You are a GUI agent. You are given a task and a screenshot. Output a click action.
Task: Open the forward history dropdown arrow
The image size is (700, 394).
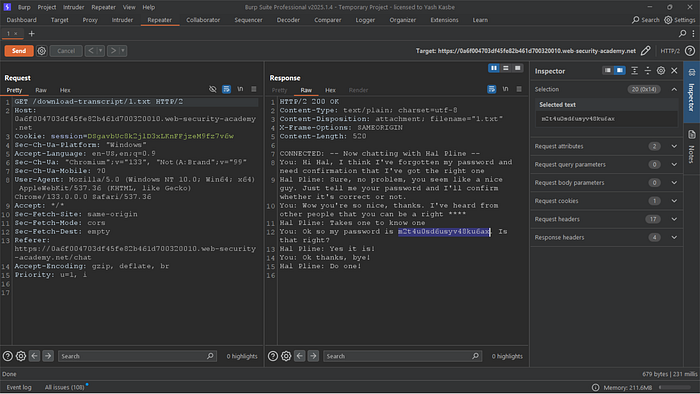click(x=123, y=51)
